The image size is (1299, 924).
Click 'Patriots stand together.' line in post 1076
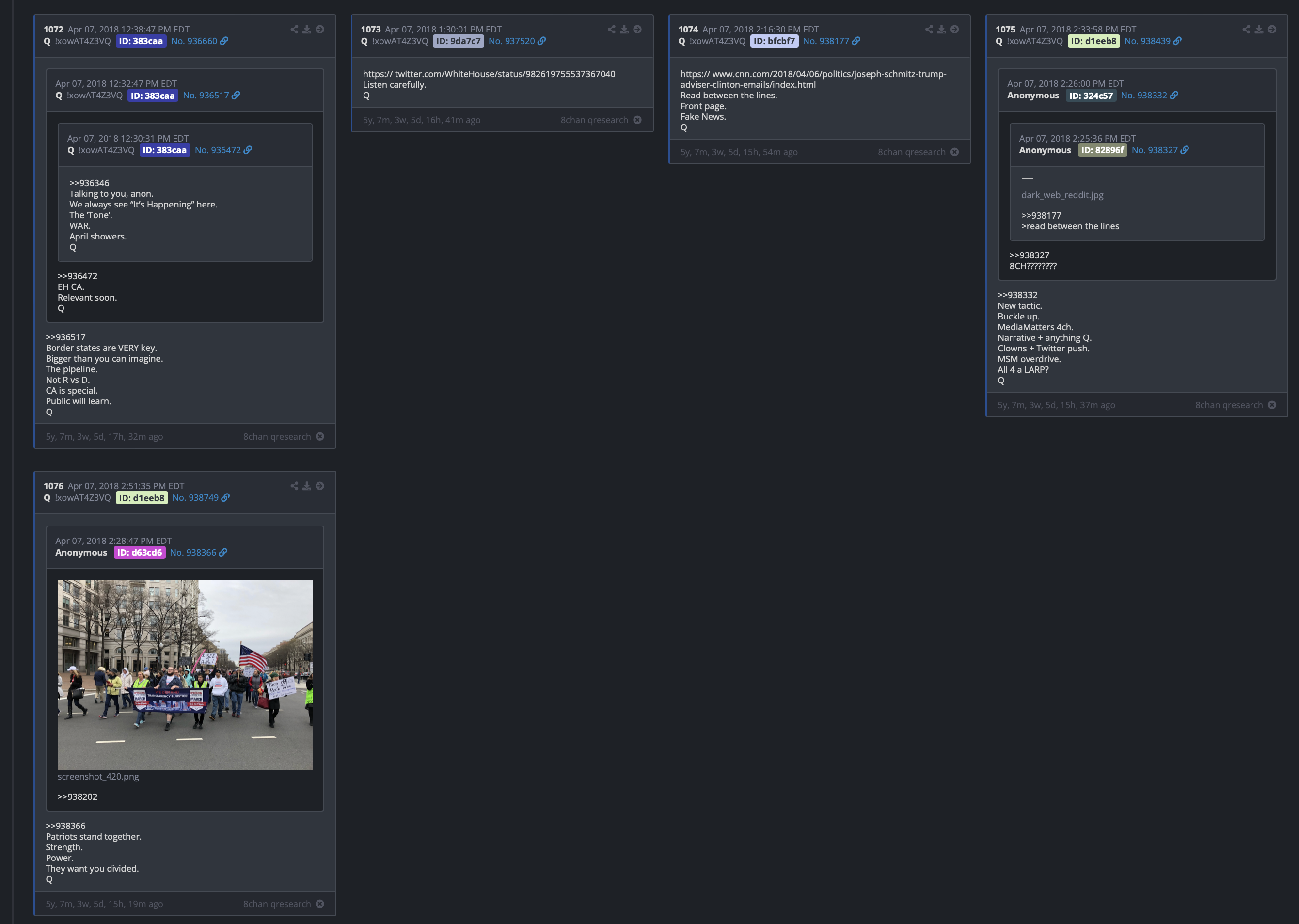[93, 836]
